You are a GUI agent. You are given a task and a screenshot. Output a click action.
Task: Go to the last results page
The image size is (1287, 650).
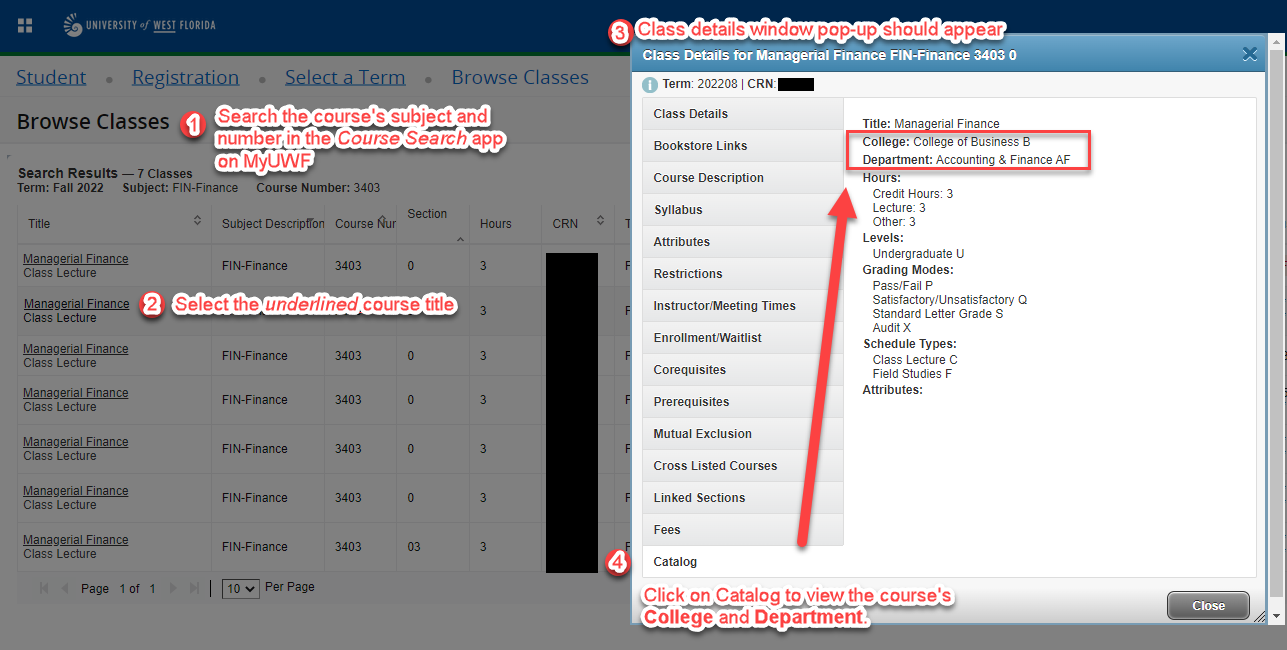[x=195, y=589]
